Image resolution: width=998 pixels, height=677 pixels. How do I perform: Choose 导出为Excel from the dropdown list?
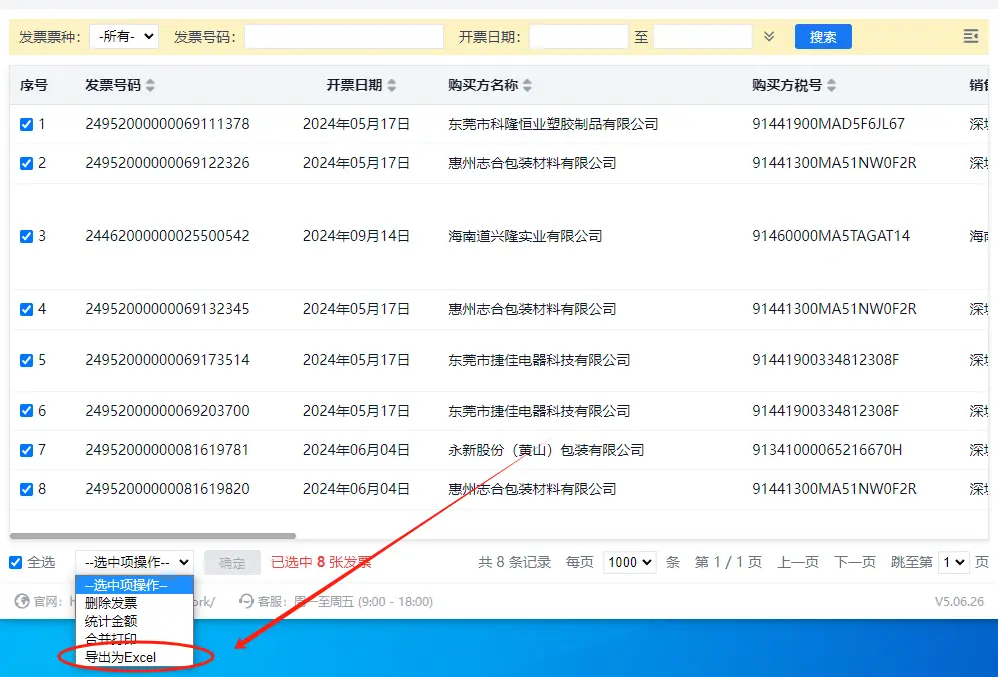coord(134,657)
